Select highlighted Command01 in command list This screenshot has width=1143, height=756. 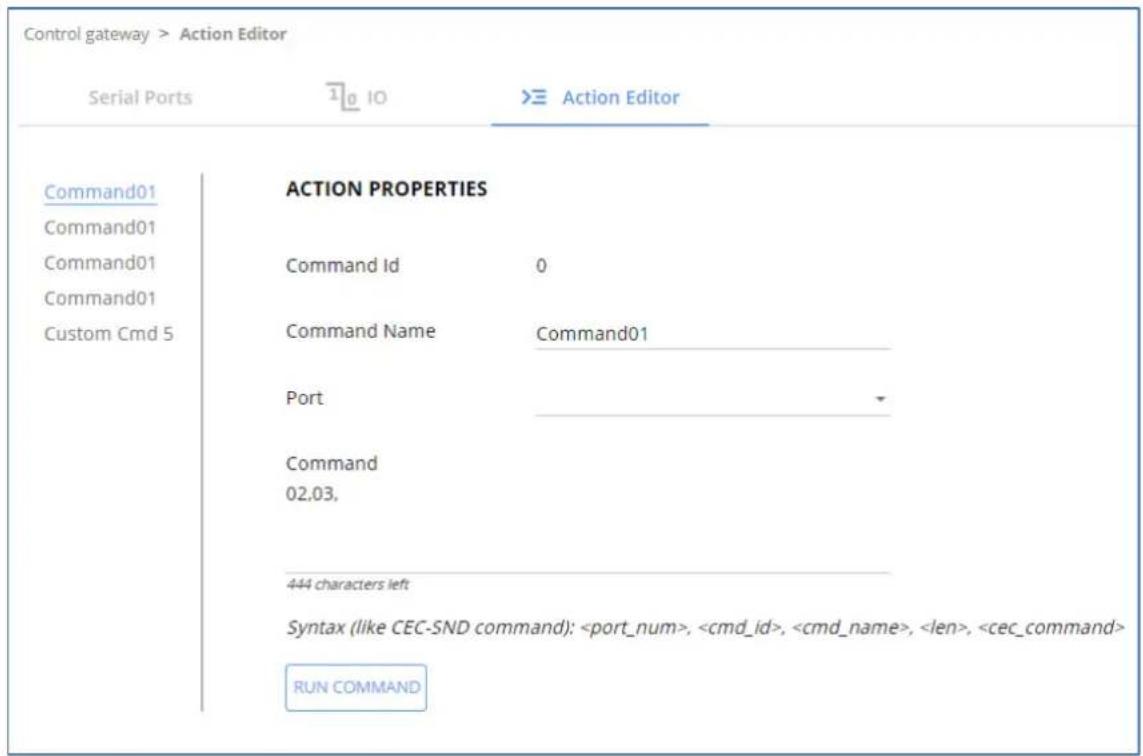click(100, 192)
